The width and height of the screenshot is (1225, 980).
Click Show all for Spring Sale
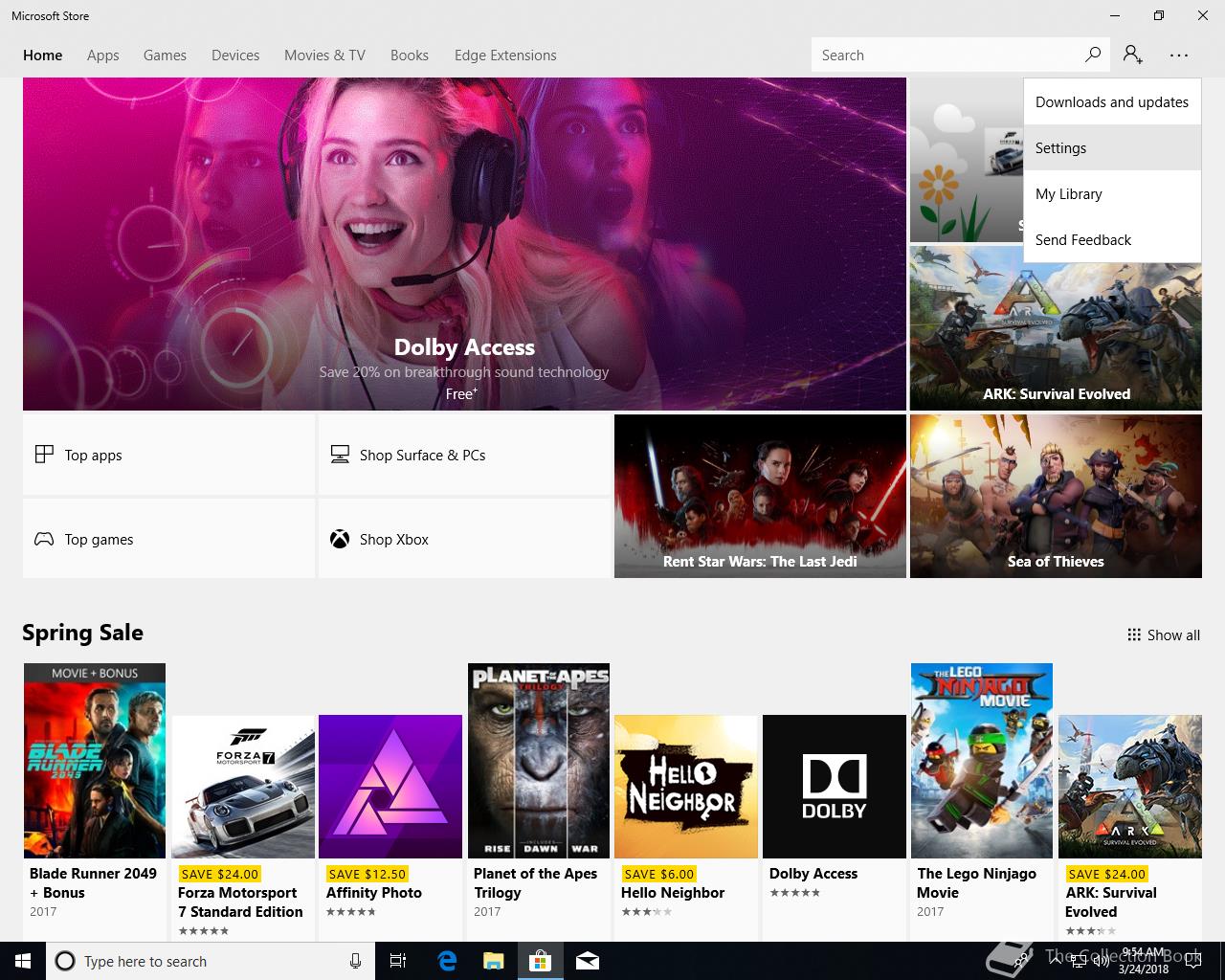(x=1164, y=635)
